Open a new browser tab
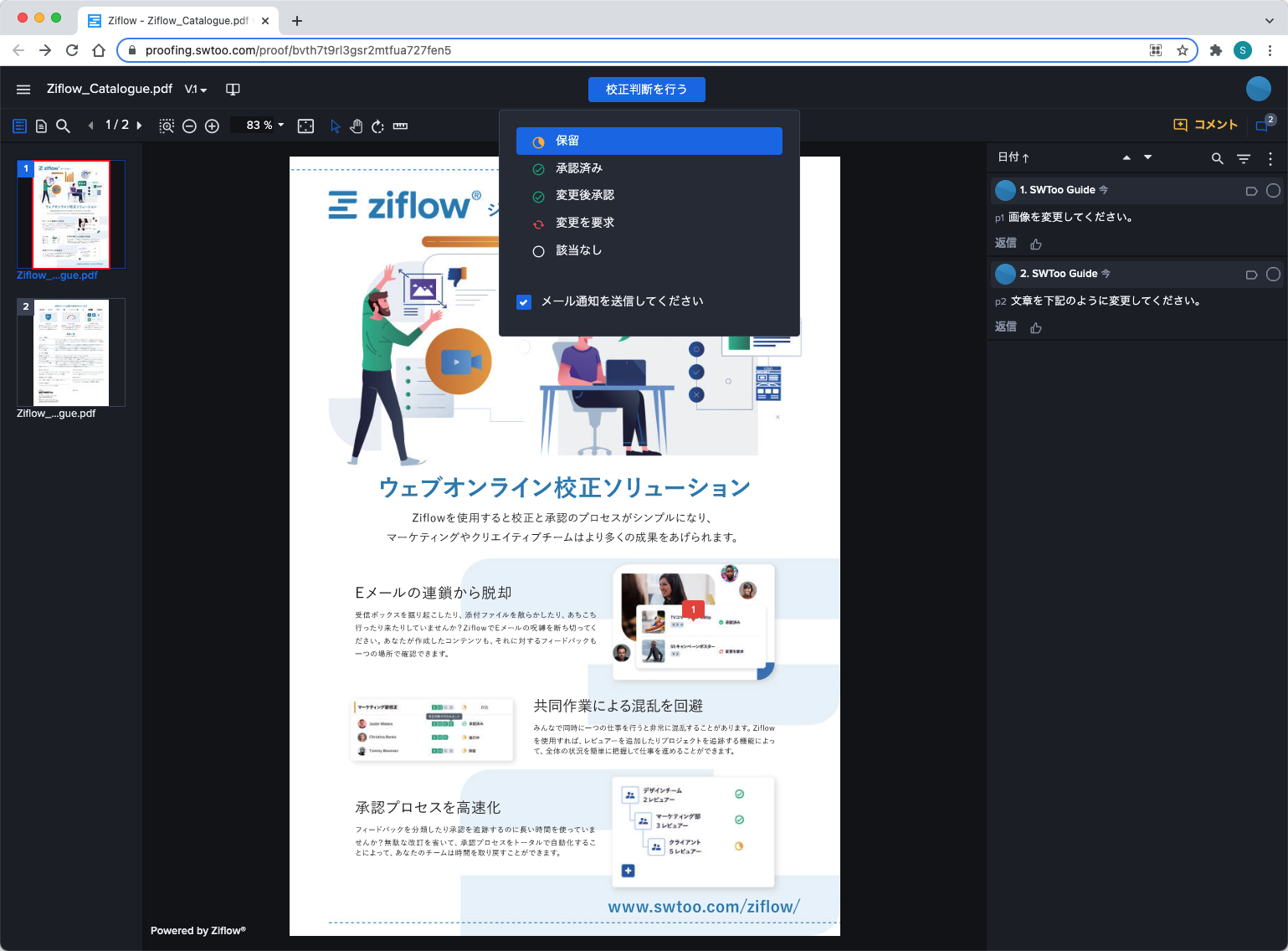1288x951 pixels. coord(297,20)
